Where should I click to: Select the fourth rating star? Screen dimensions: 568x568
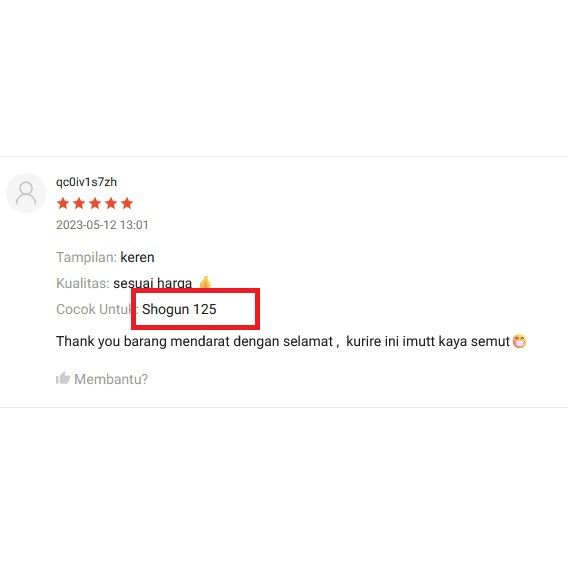pyautogui.click(x=111, y=203)
